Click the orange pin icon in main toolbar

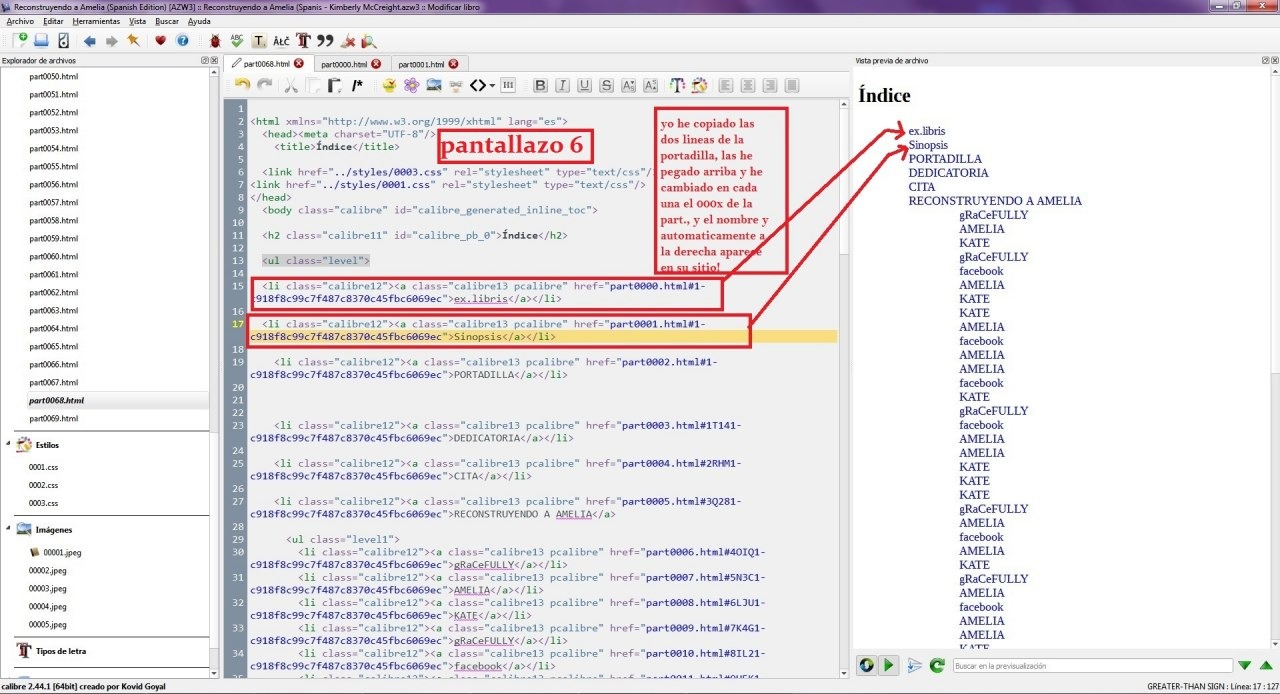[133, 41]
